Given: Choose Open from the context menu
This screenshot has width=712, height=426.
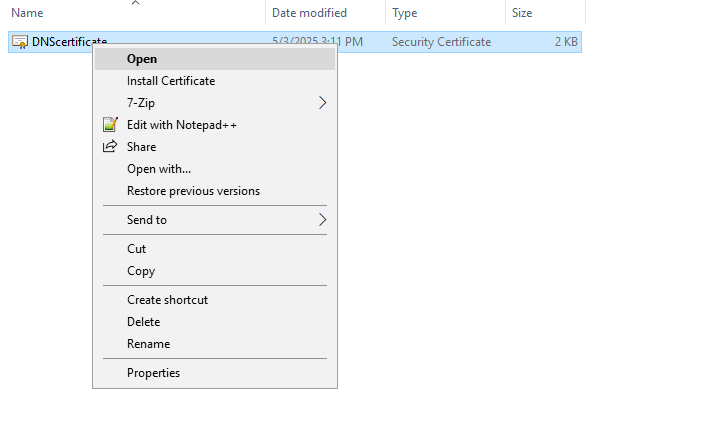Looking at the screenshot, I should pos(142,59).
